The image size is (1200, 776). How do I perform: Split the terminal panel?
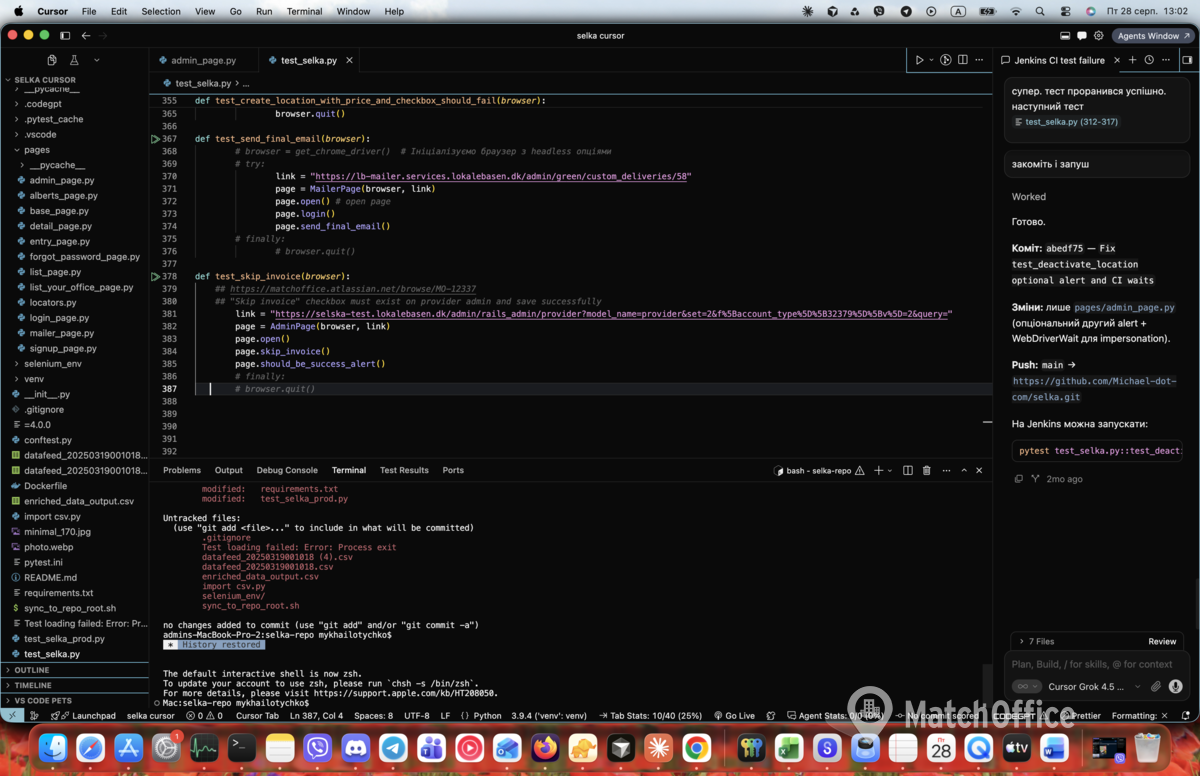click(908, 470)
